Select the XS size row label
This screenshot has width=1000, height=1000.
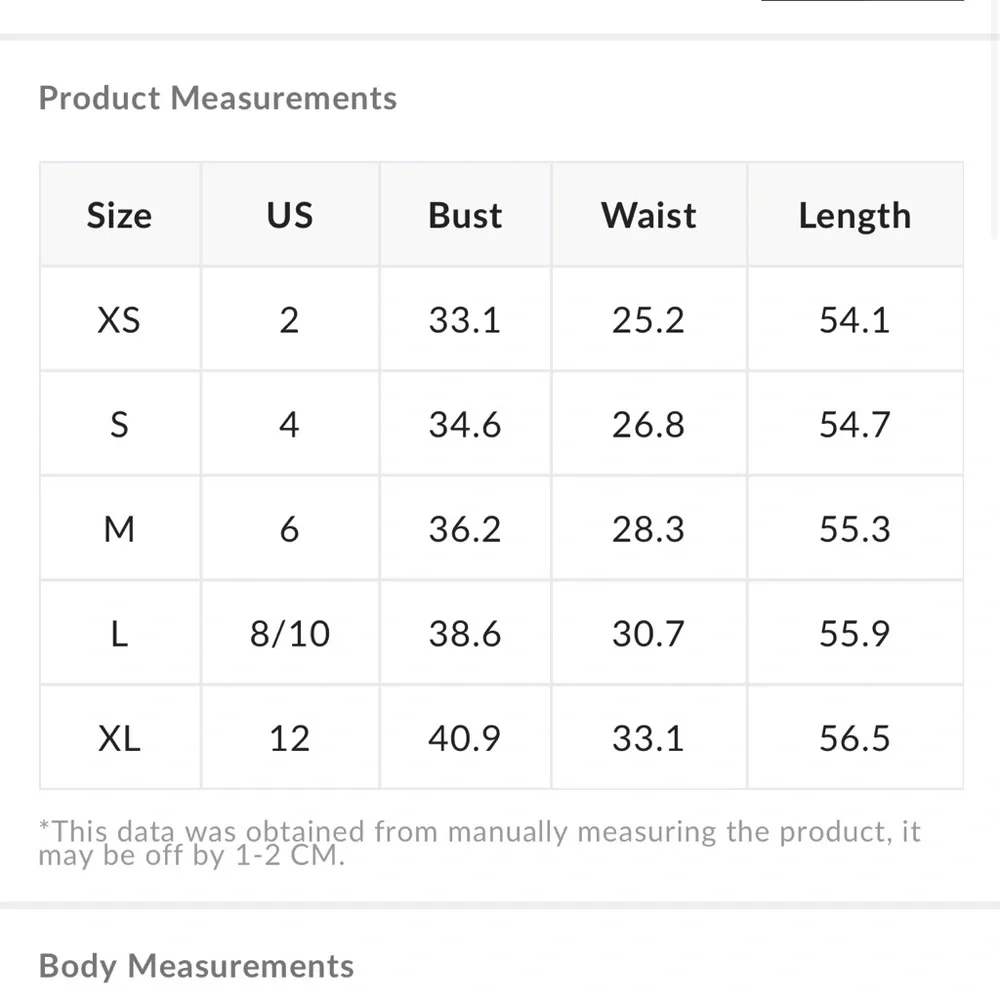(x=119, y=320)
